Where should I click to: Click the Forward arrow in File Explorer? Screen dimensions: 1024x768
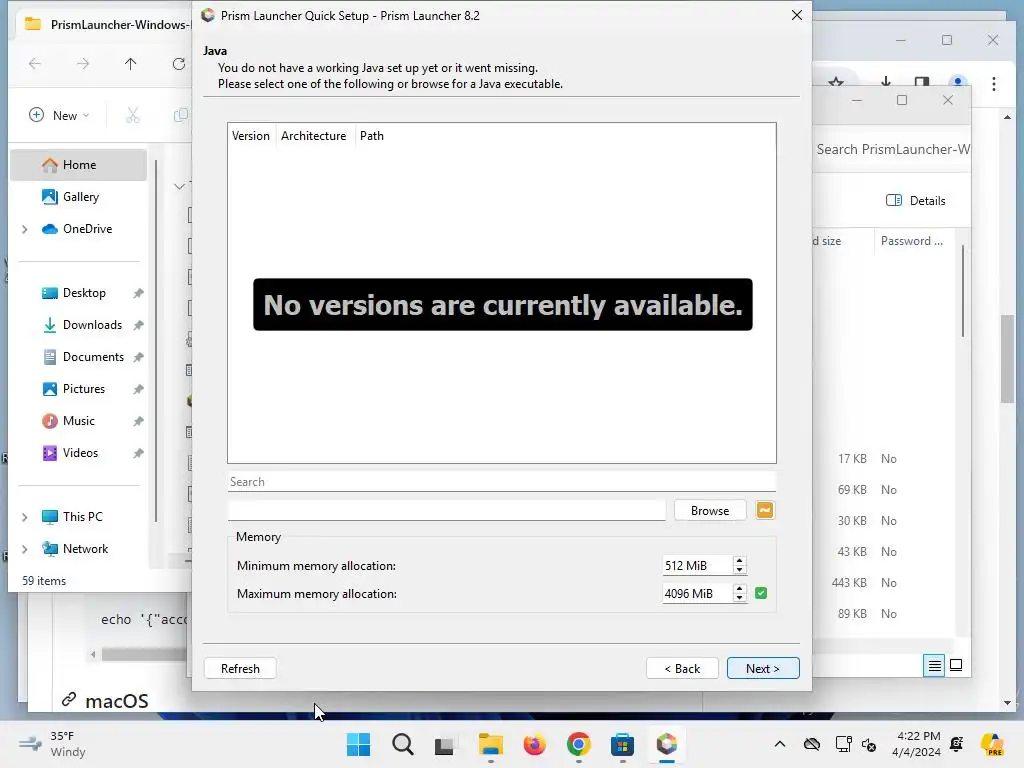point(83,63)
